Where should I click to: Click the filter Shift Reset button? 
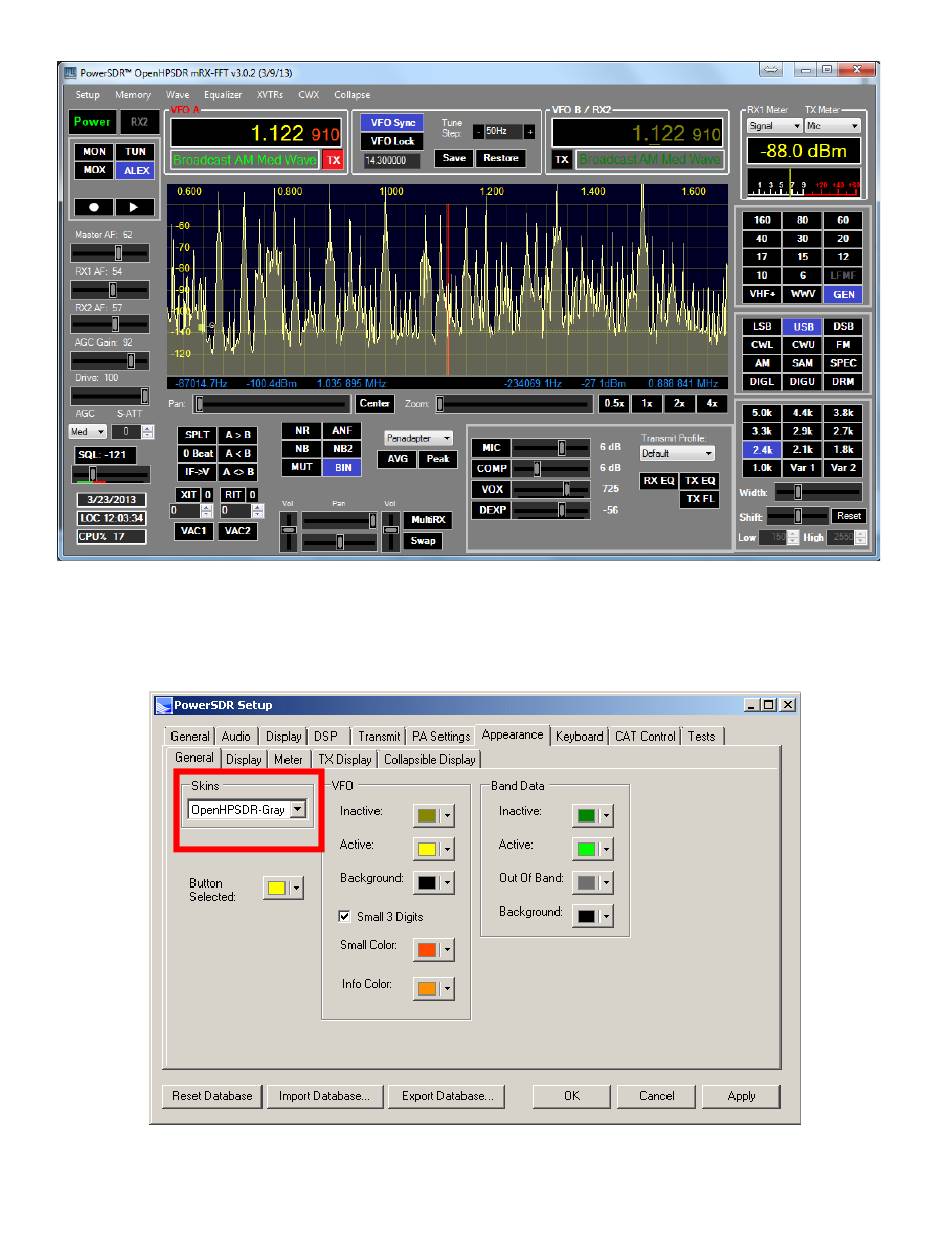click(x=847, y=516)
